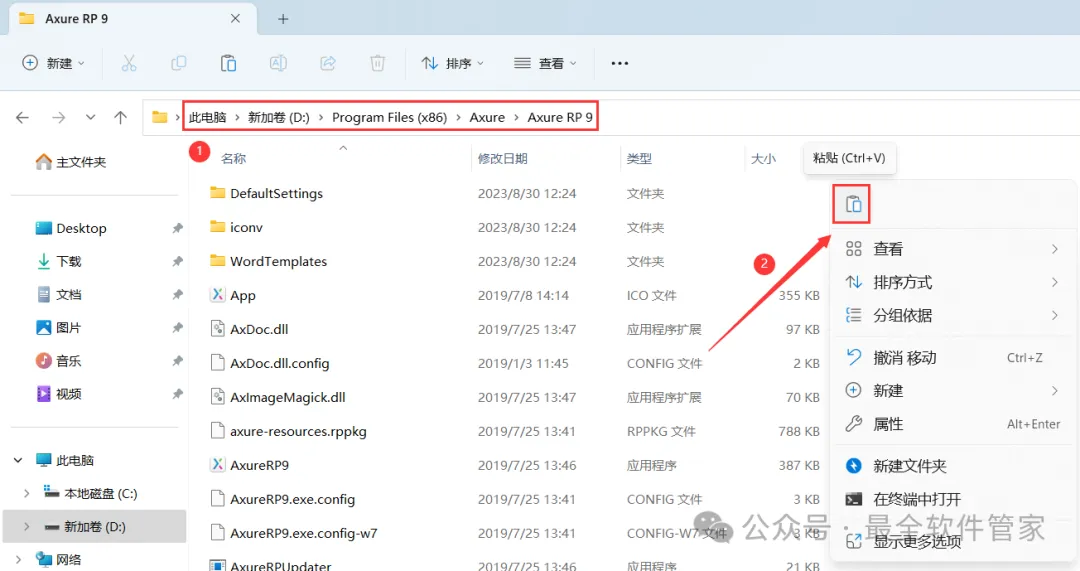Expand 新加卷 (D:) tree node
This screenshot has height=571, width=1080.
[x=26, y=527]
